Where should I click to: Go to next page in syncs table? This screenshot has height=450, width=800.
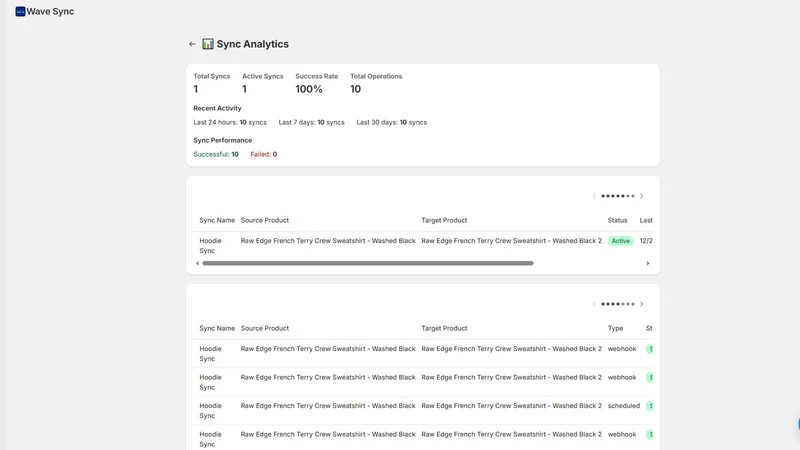coord(641,196)
